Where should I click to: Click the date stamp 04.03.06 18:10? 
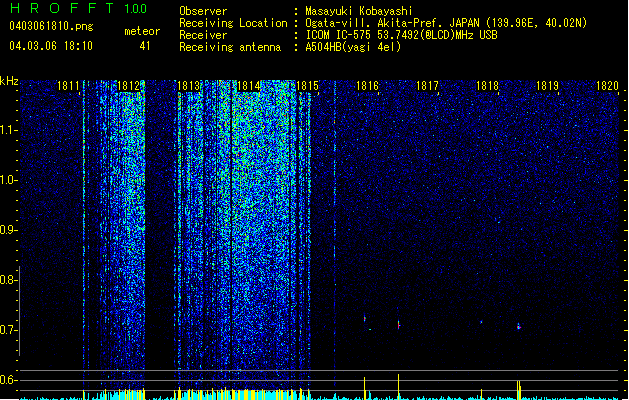51,46
